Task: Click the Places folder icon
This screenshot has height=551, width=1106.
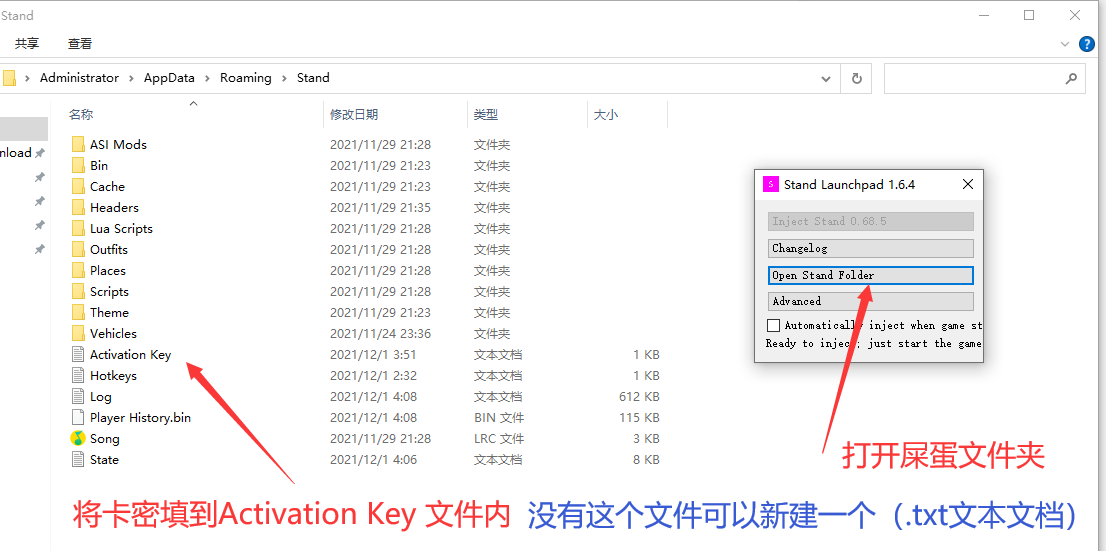Action: [78, 271]
